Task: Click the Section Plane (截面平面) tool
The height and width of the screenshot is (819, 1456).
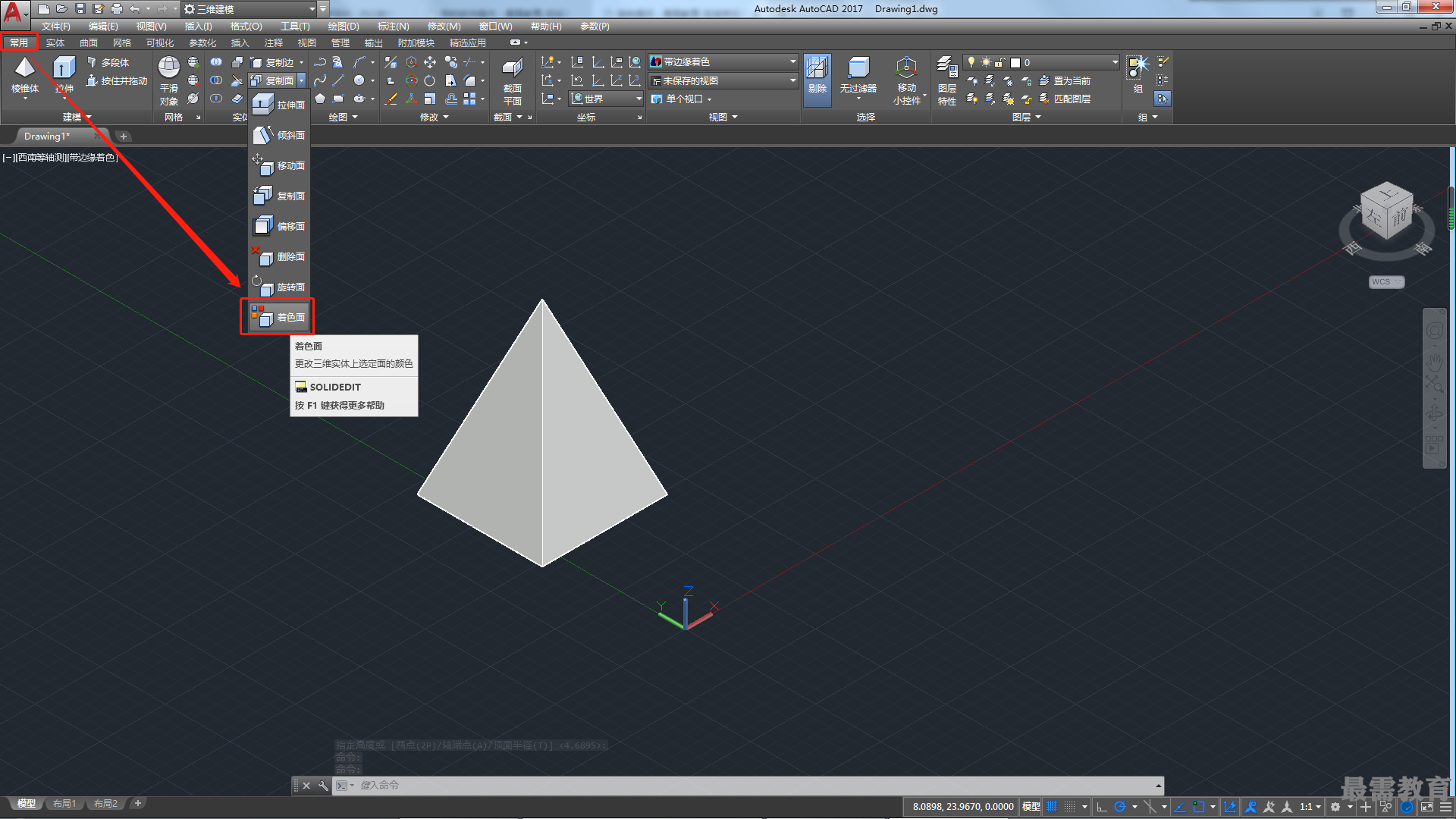Action: (x=513, y=81)
